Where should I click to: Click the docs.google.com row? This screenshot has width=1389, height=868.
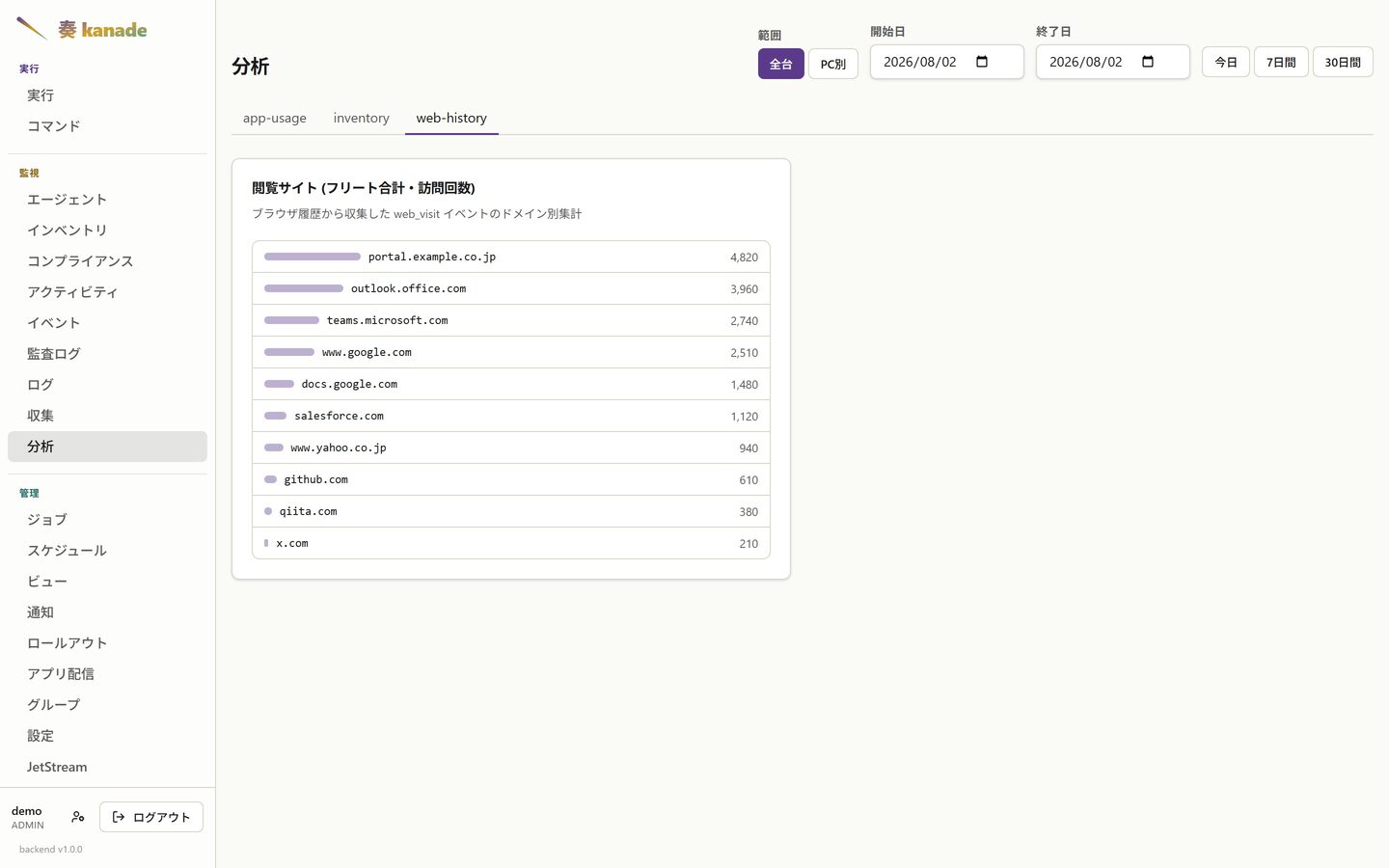pyautogui.click(x=511, y=384)
